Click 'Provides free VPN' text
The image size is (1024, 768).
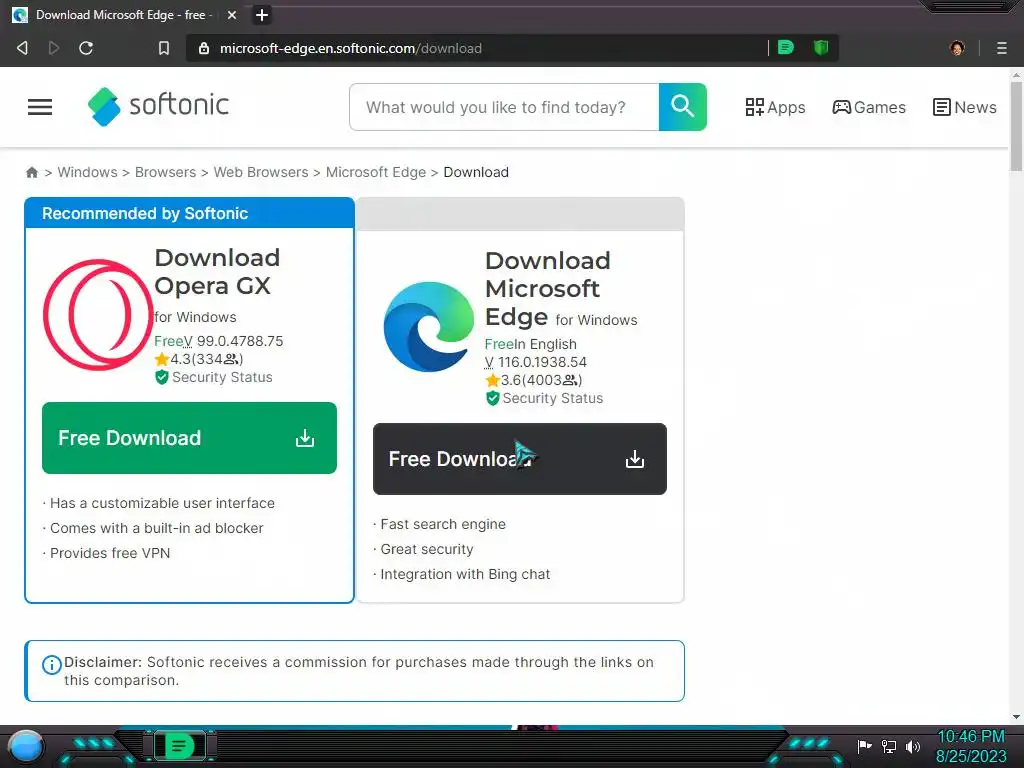110,553
